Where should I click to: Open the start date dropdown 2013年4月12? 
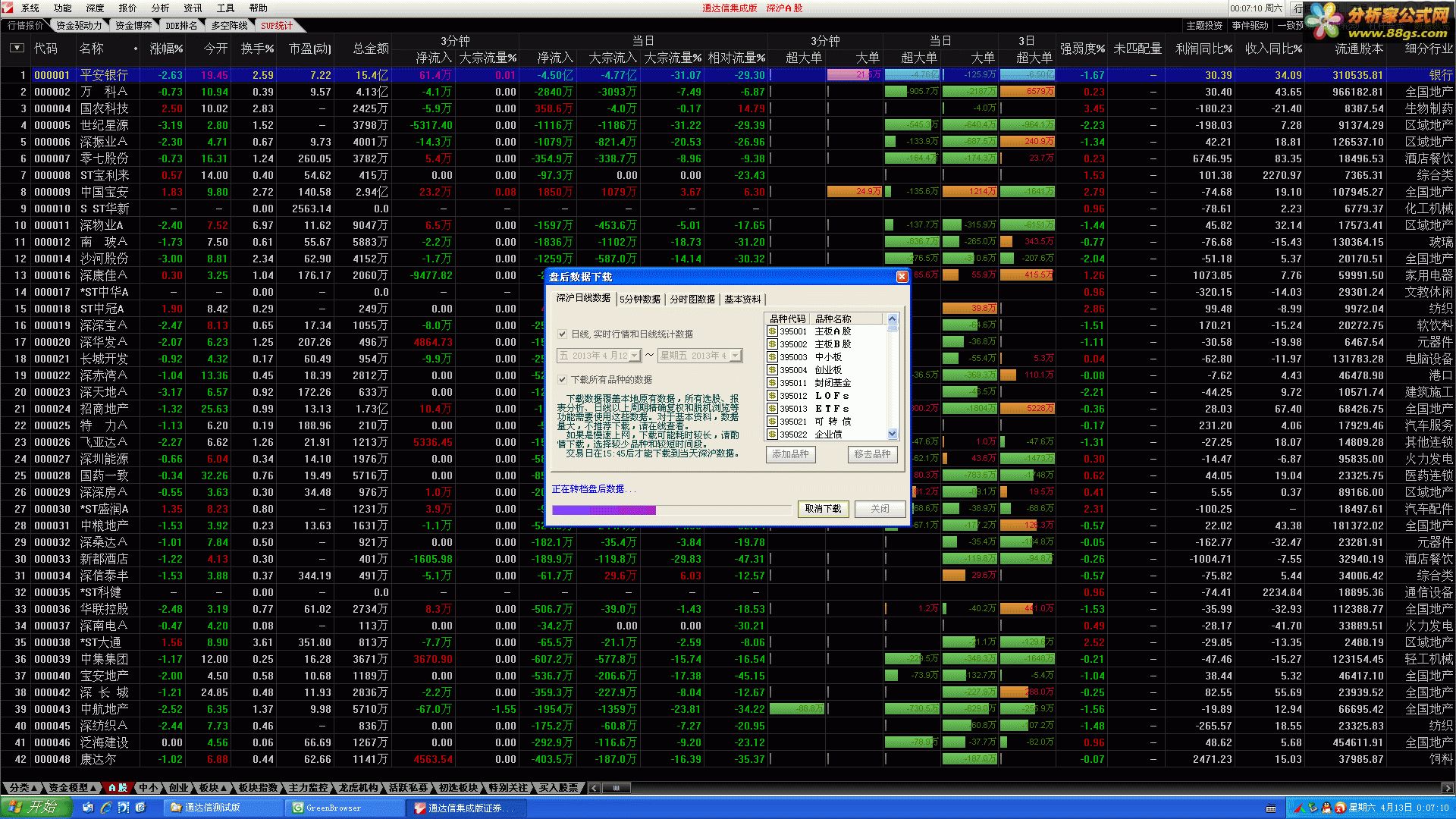634,356
